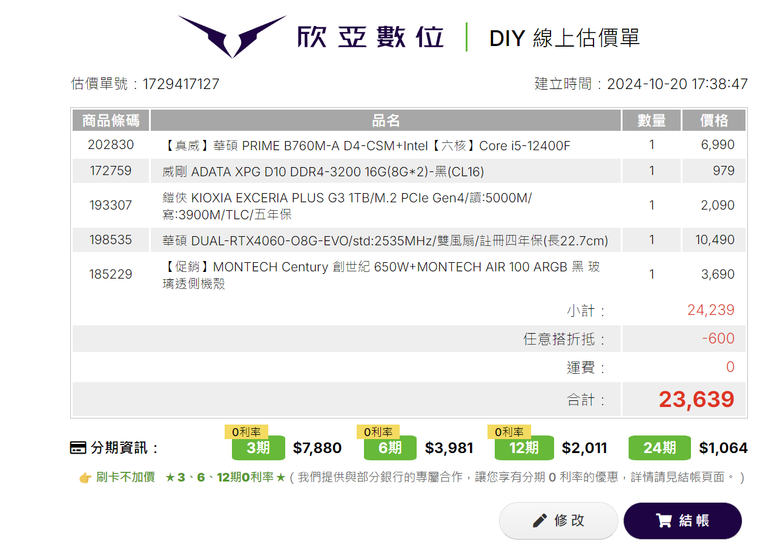Click the total amount 23,639
The width and height of the screenshot is (780, 556).
tap(696, 399)
